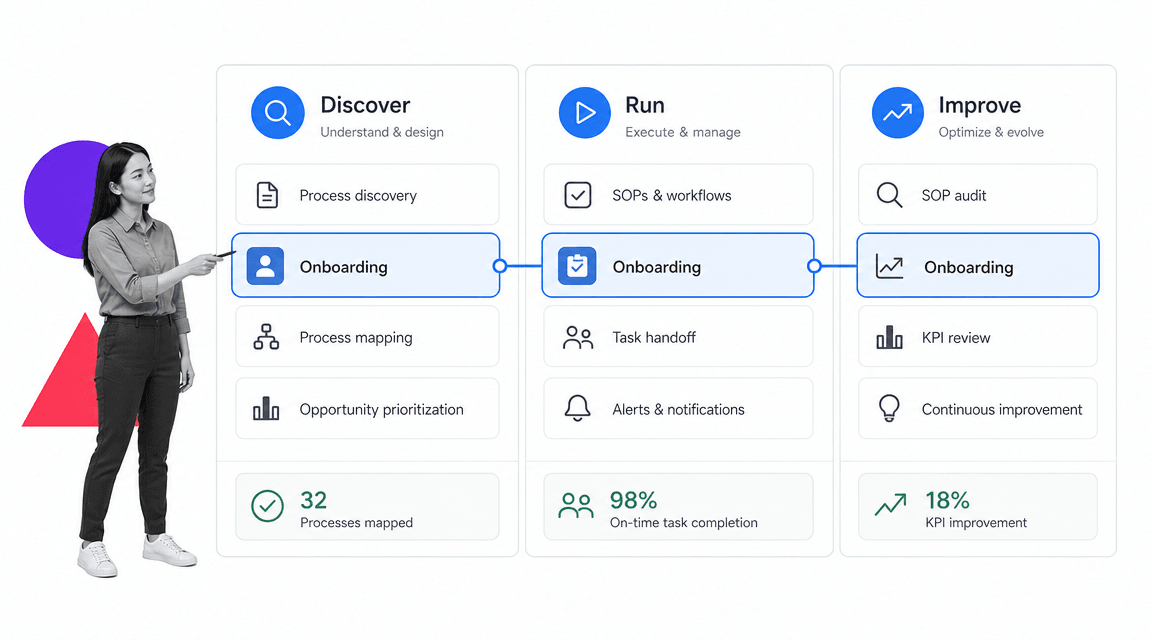Open the SOP audit card
Screen dimensions: 1152x640
(x=978, y=195)
